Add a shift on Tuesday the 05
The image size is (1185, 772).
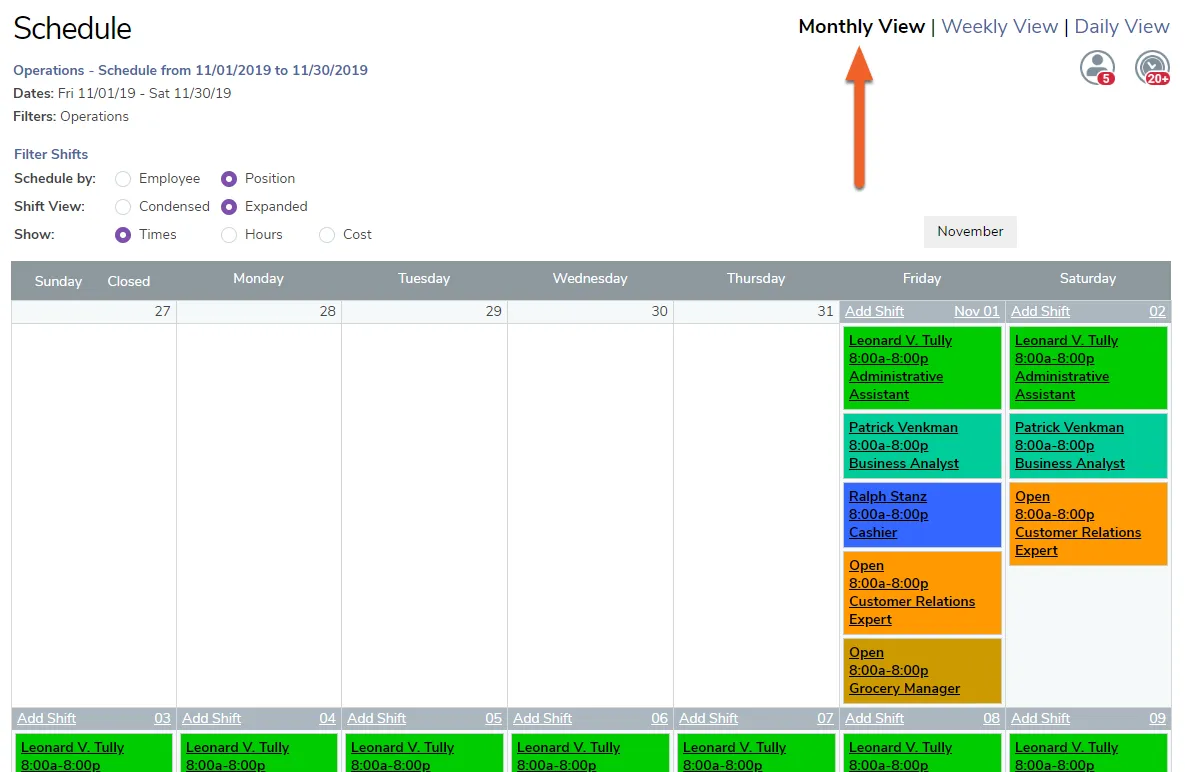(376, 718)
